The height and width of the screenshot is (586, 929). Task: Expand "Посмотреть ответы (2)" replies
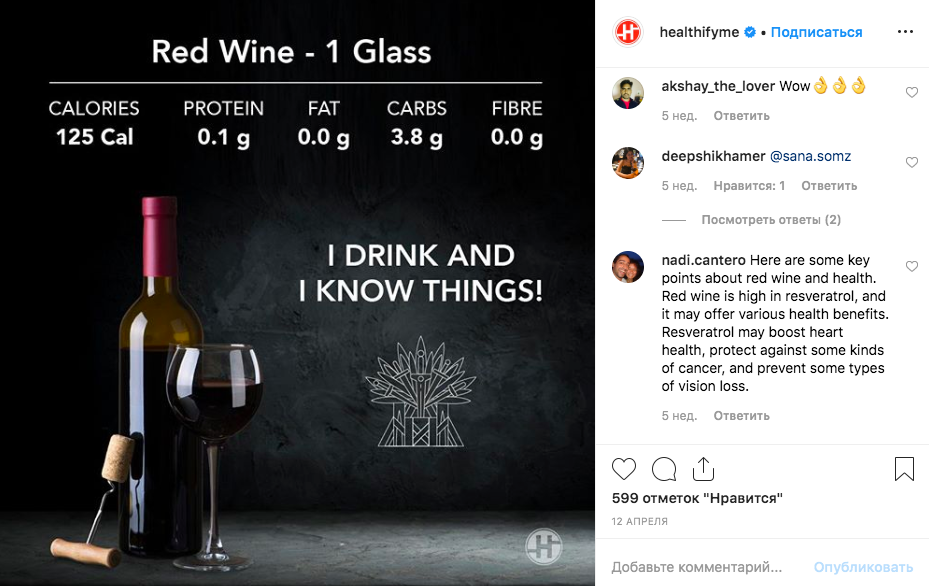(771, 220)
